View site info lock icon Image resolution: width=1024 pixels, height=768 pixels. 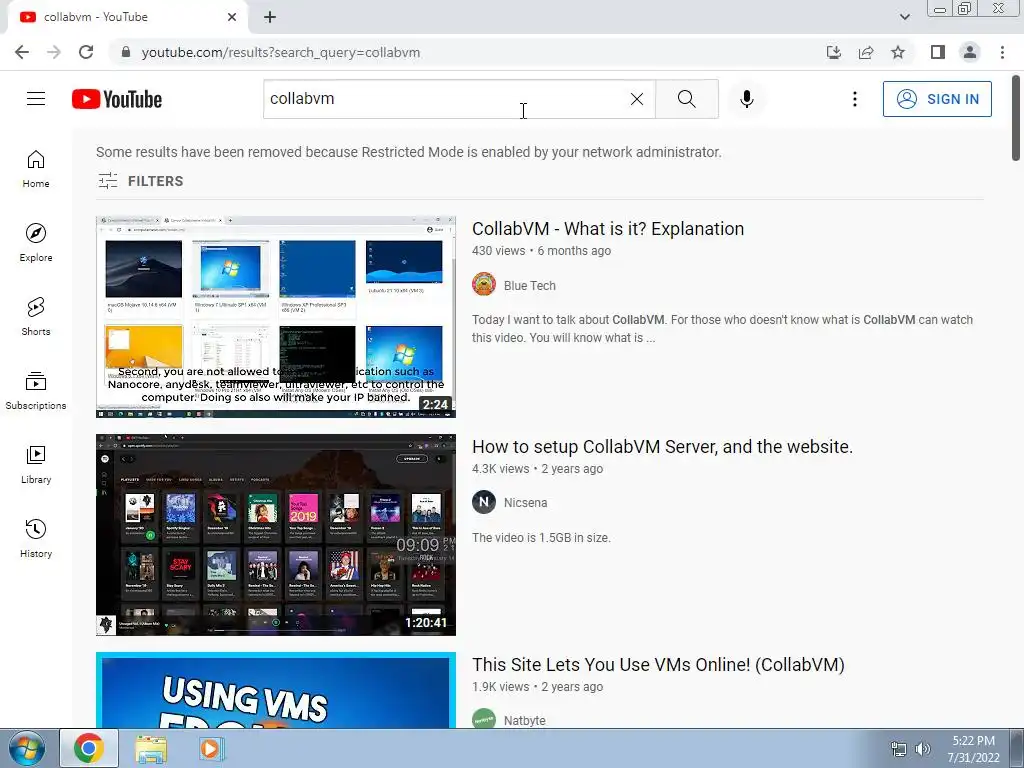click(126, 52)
